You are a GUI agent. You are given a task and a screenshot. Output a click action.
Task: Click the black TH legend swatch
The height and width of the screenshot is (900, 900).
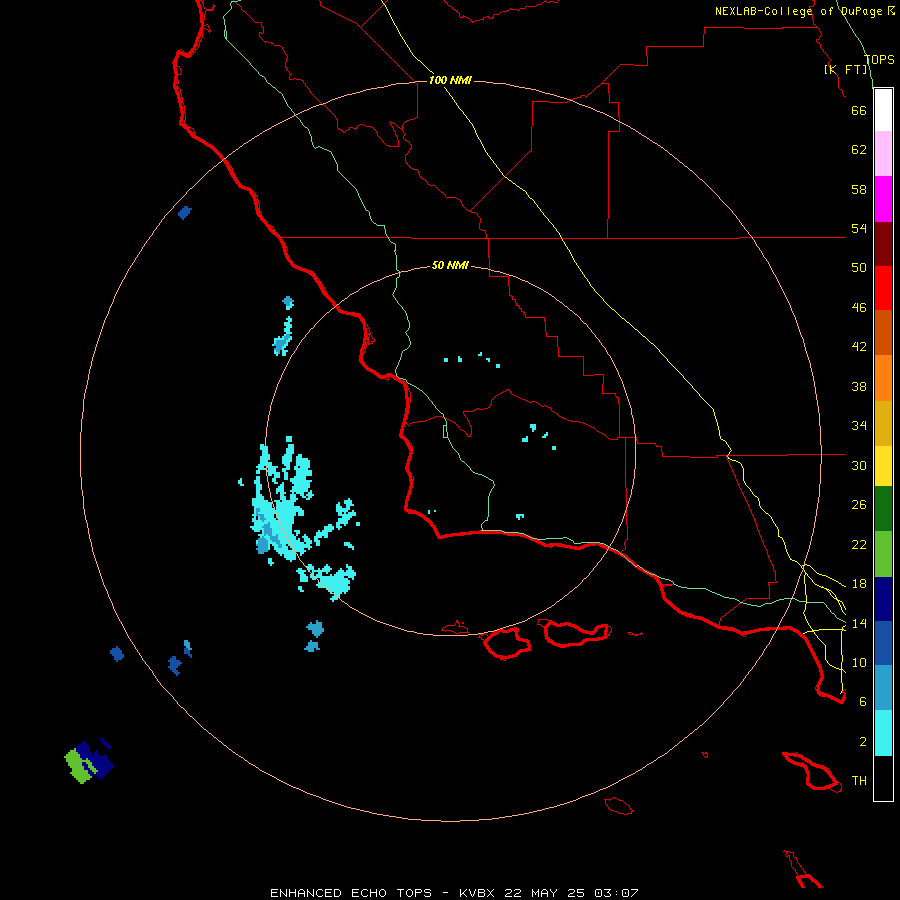(883, 778)
